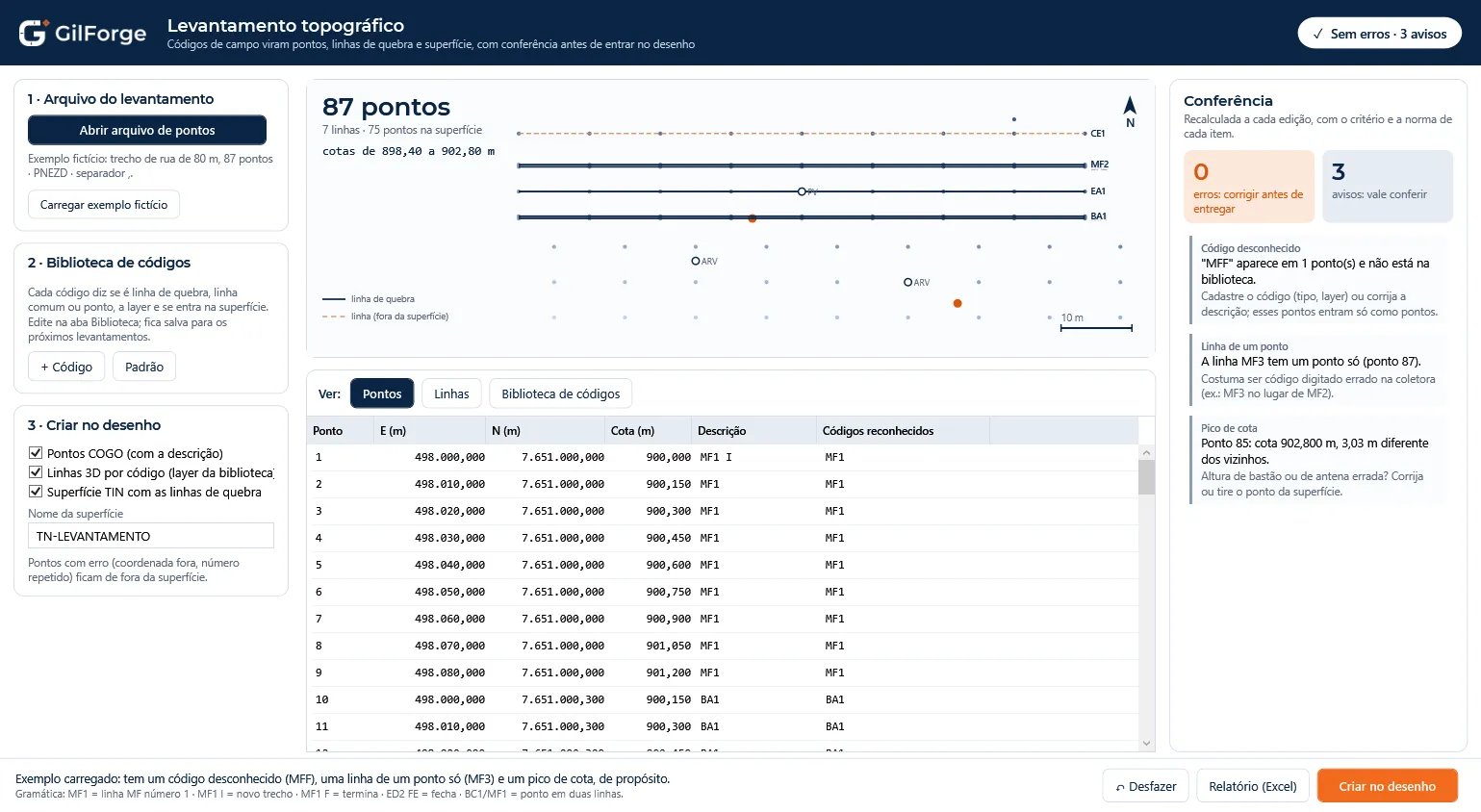
Task: Click the 87 pontos heading
Action: [x=386, y=107]
